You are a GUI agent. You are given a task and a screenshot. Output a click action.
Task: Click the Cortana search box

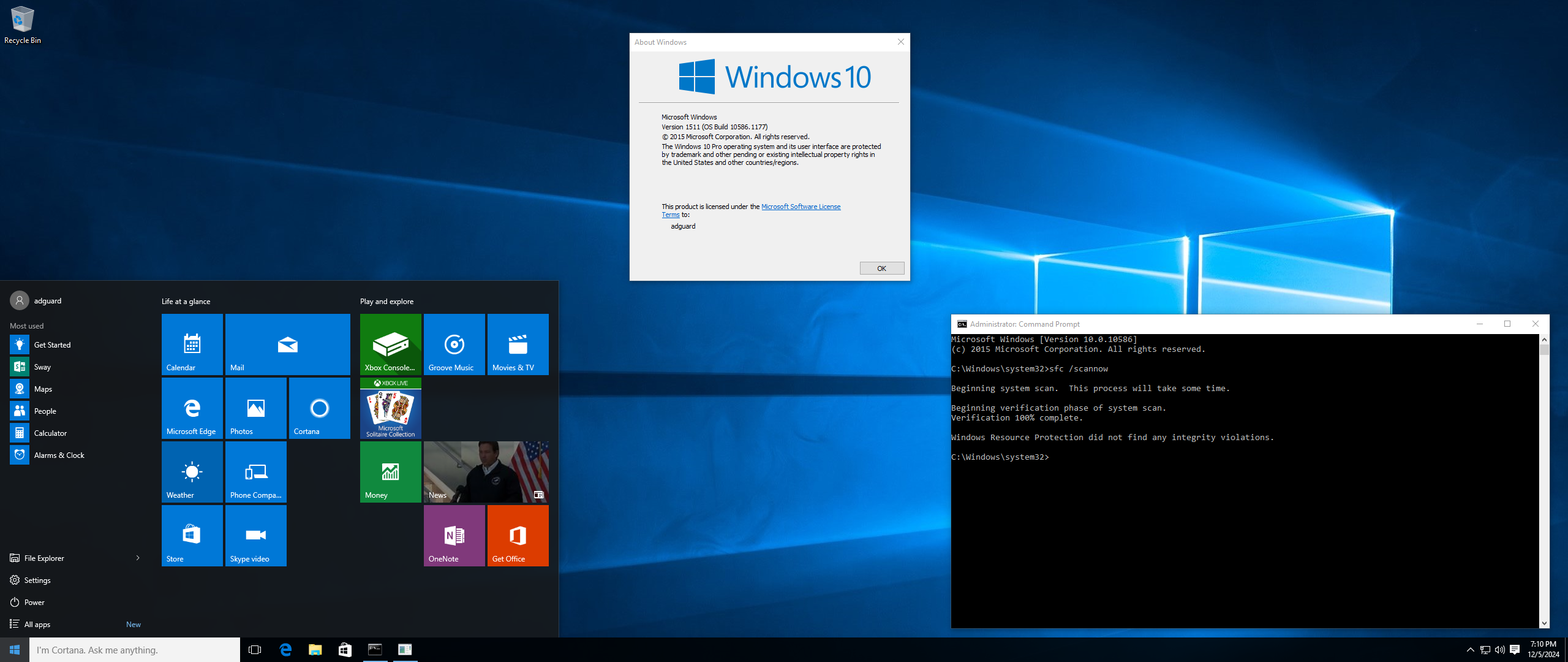click(135, 650)
